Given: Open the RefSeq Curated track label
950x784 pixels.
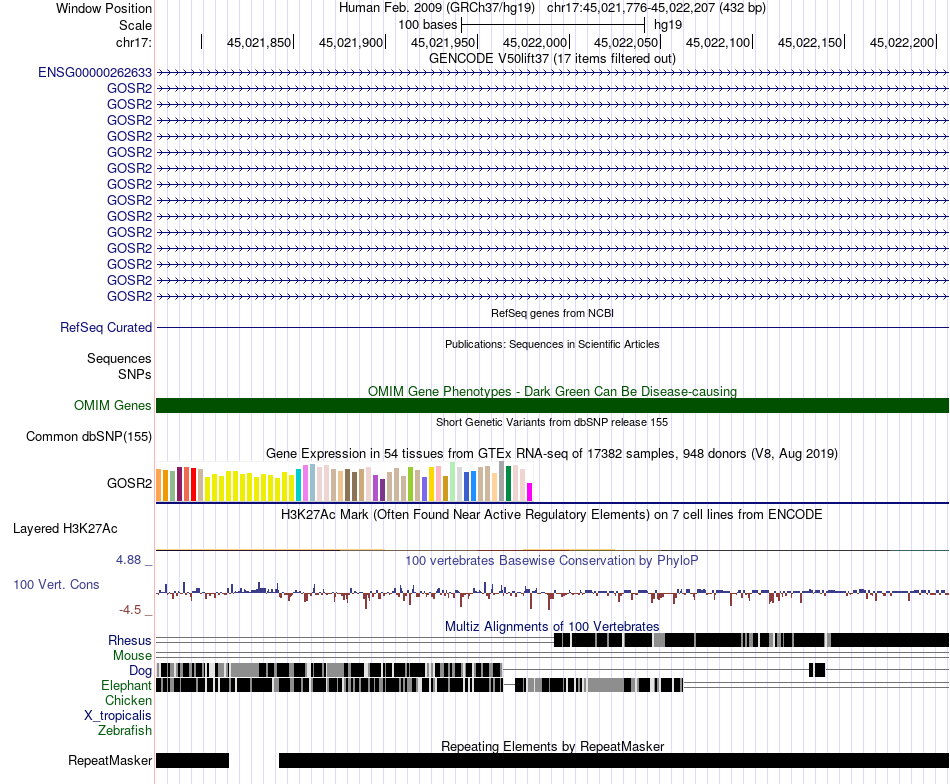Looking at the screenshot, I should tap(106, 328).
